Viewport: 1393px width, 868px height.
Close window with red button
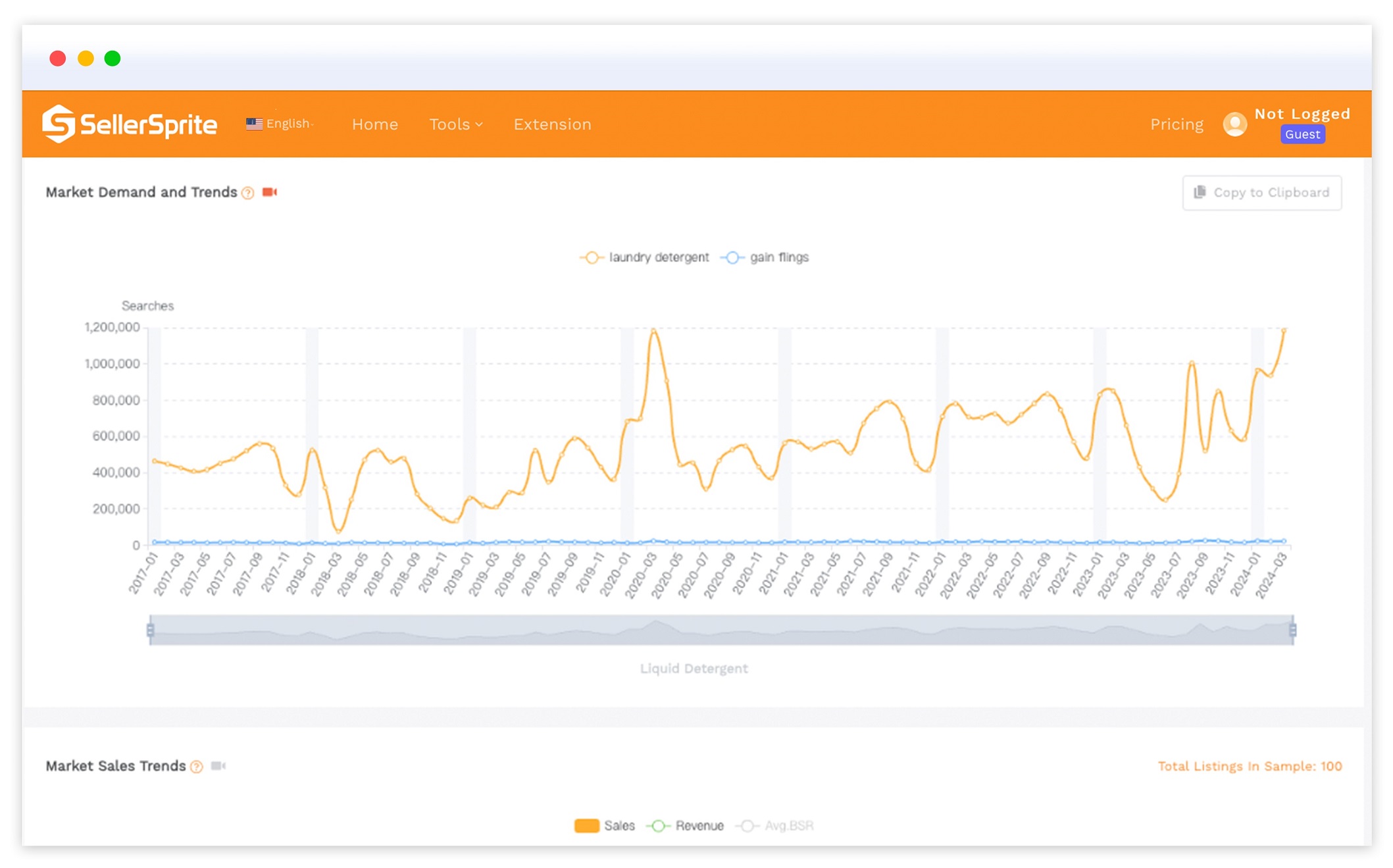(x=58, y=59)
